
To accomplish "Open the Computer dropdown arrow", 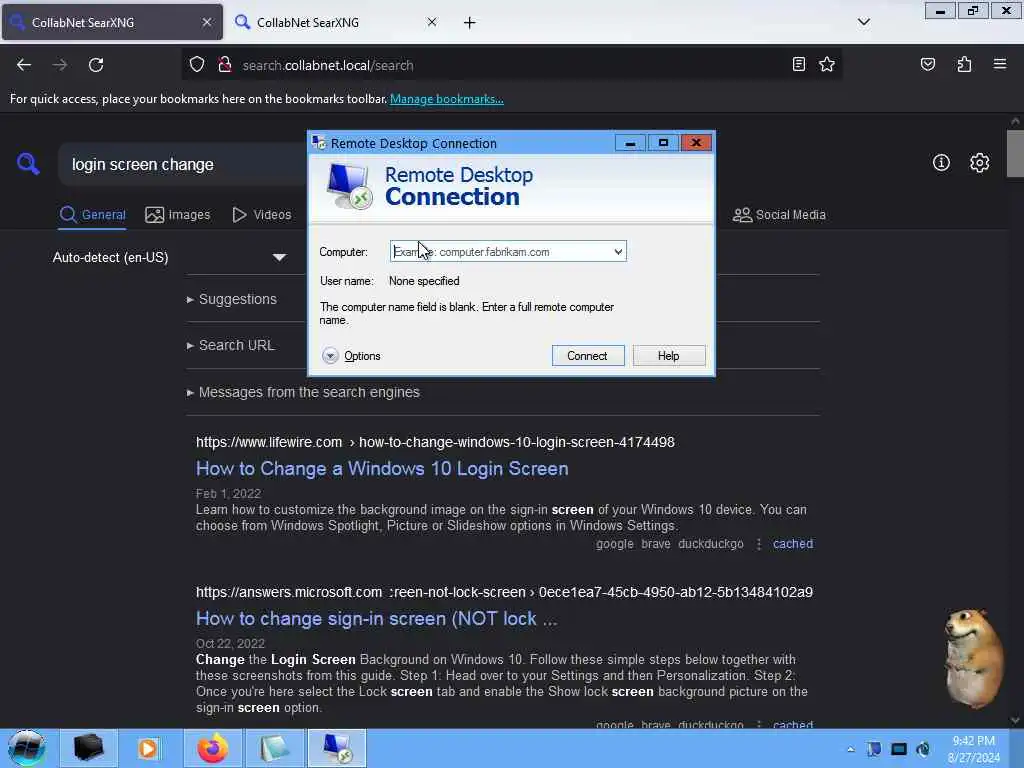I will click(618, 251).
